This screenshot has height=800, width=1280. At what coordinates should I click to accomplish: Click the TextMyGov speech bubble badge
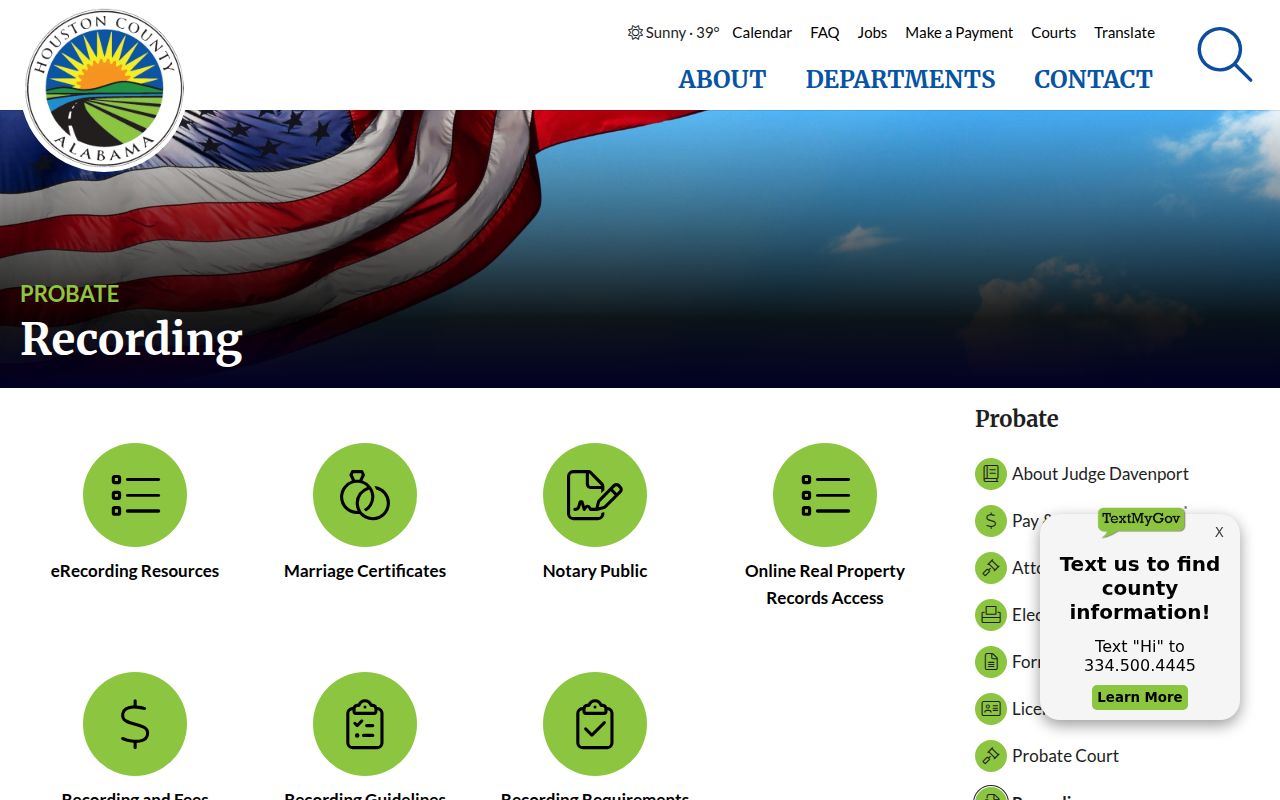pos(1141,520)
